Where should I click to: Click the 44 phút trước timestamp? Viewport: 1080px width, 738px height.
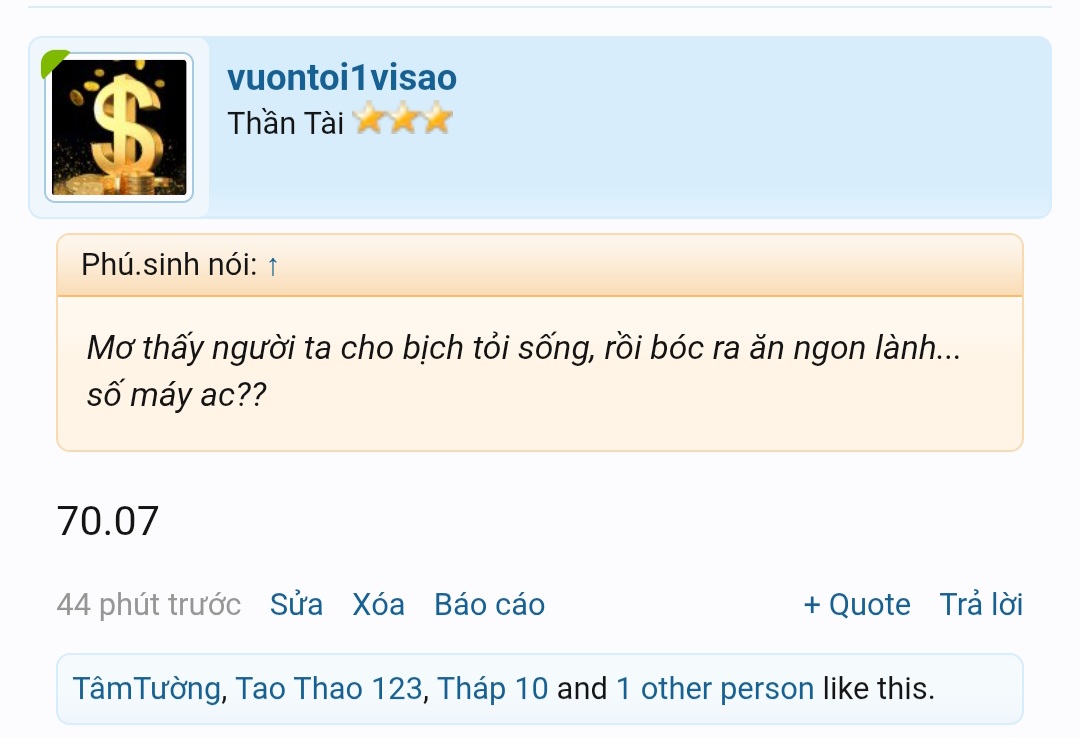click(x=149, y=605)
